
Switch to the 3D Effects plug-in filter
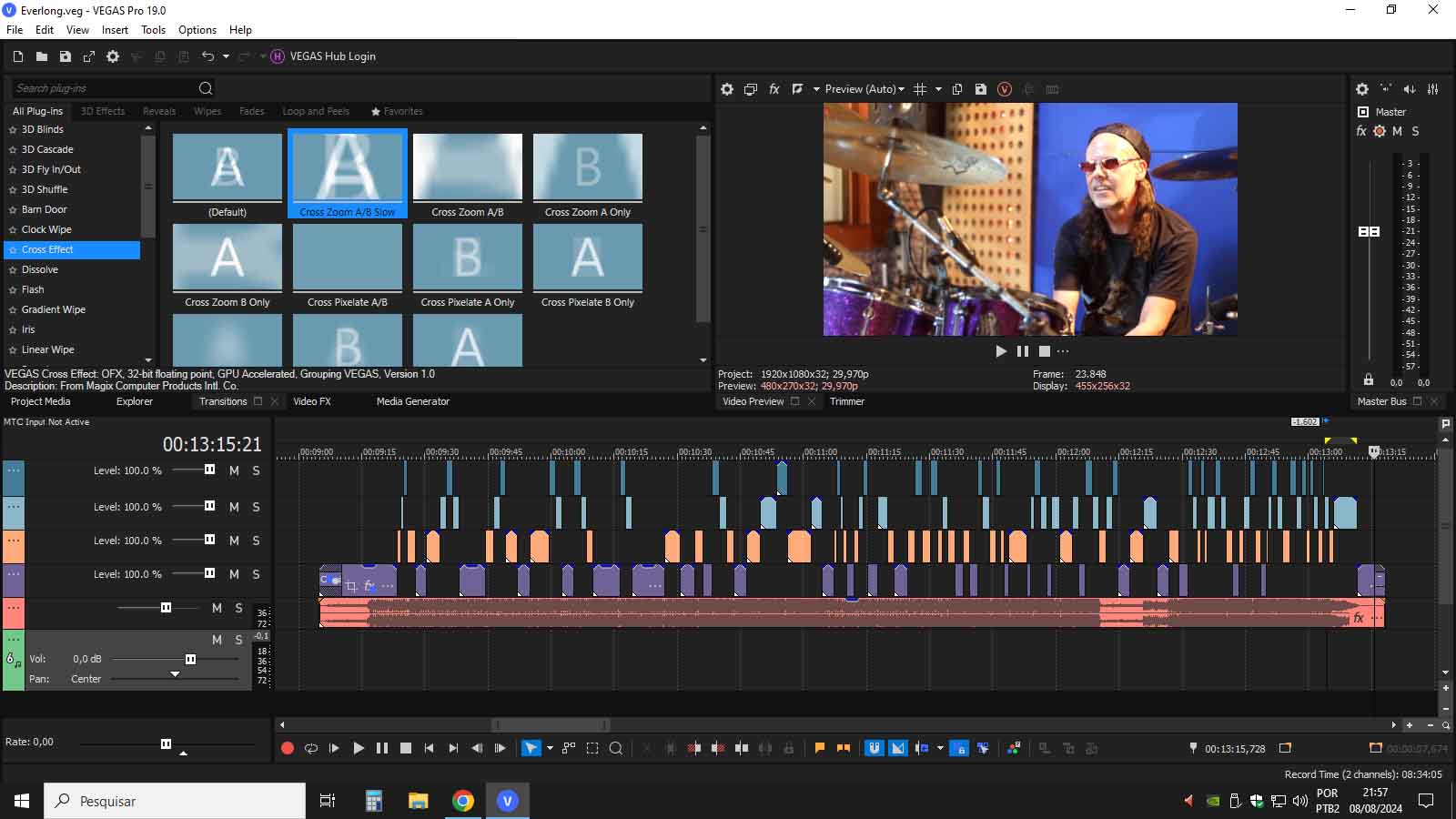103,111
